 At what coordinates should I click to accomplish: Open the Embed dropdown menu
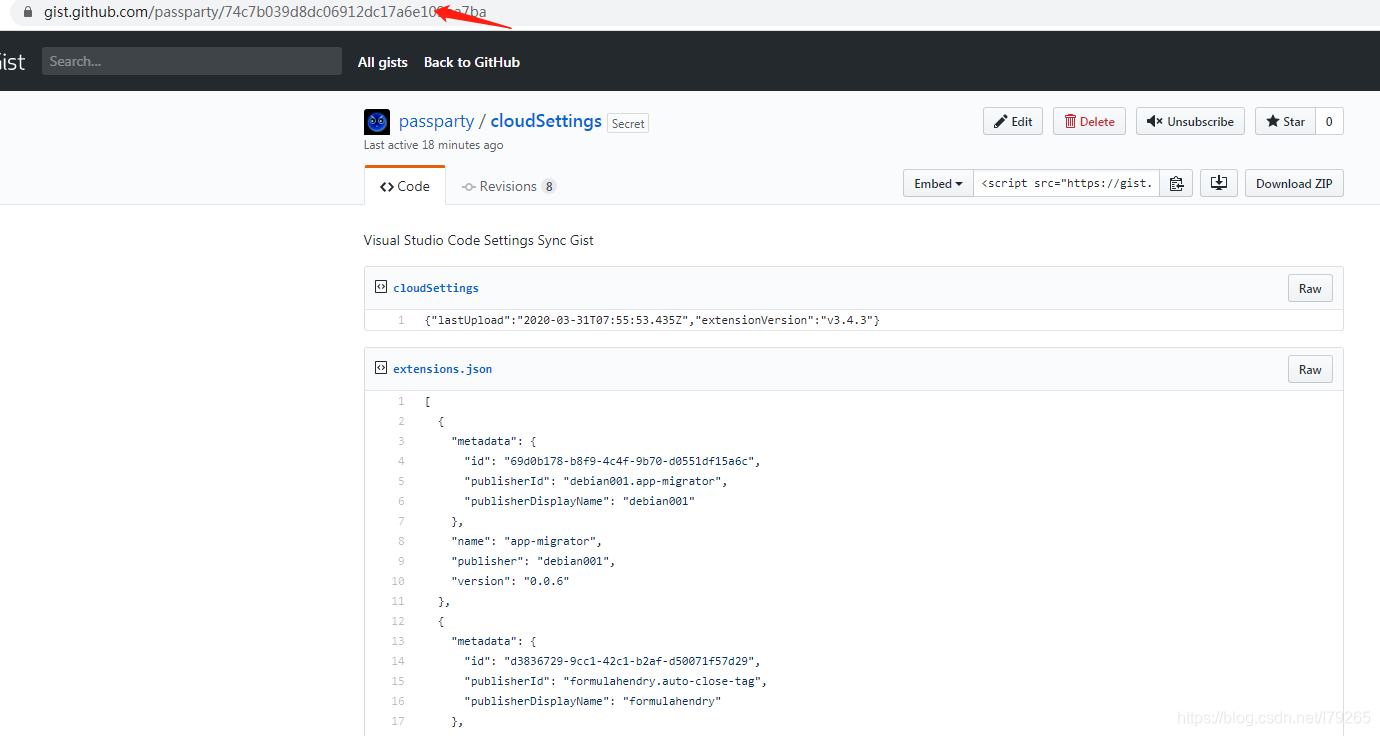tap(937, 183)
